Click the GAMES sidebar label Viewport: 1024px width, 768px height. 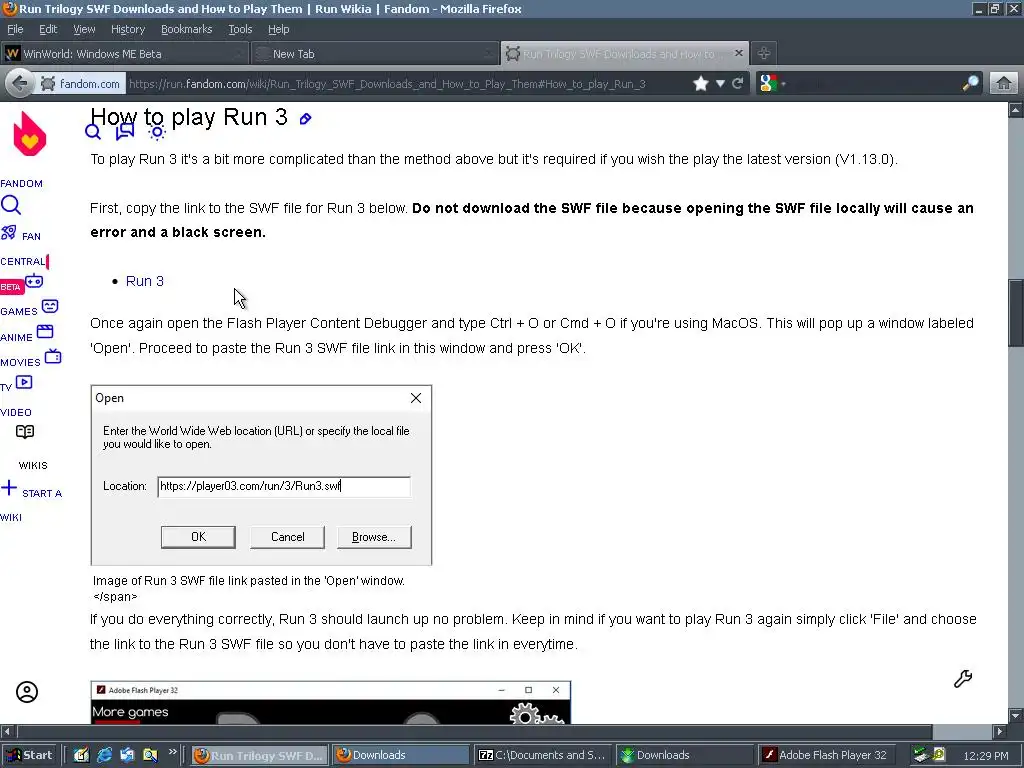click(19, 312)
